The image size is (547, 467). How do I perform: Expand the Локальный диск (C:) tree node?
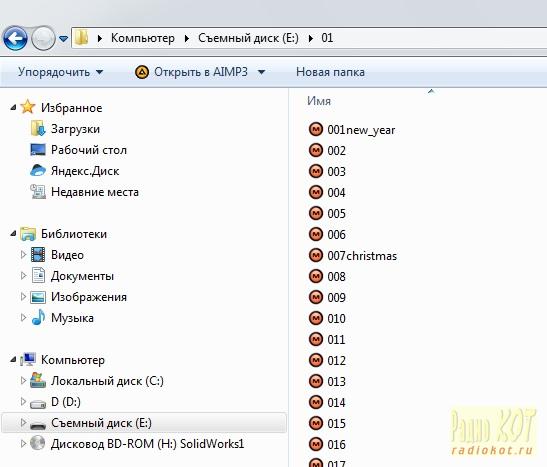point(23,381)
